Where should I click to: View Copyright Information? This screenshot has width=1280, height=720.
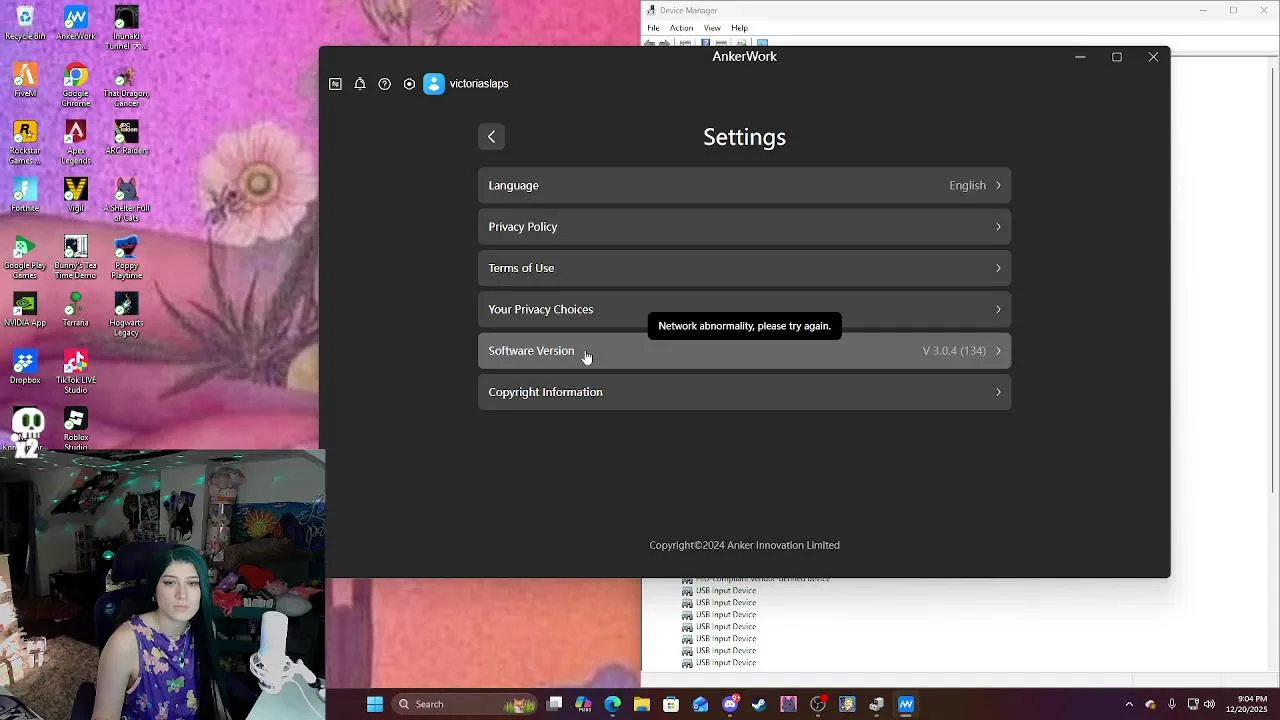point(744,392)
